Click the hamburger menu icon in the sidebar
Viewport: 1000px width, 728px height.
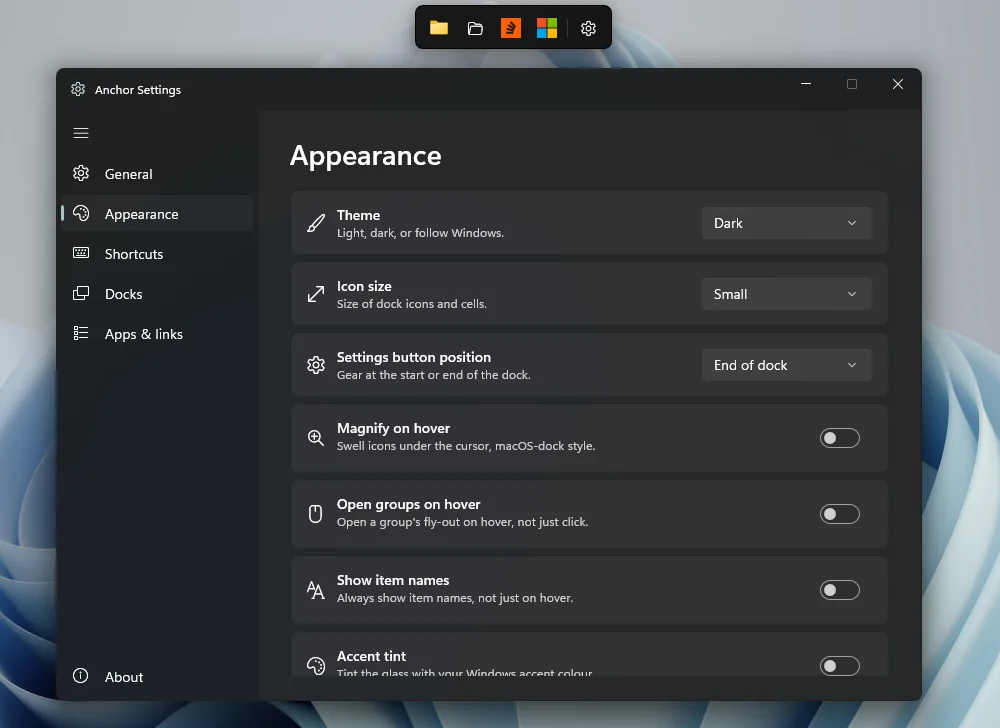pyautogui.click(x=81, y=133)
